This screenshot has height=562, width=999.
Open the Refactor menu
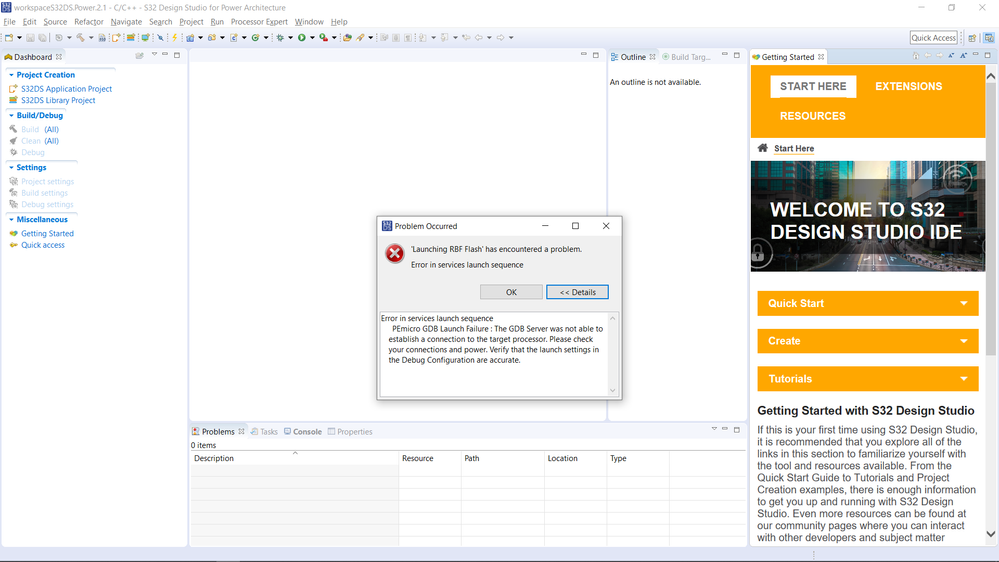pyautogui.click(x=89, y=22)
